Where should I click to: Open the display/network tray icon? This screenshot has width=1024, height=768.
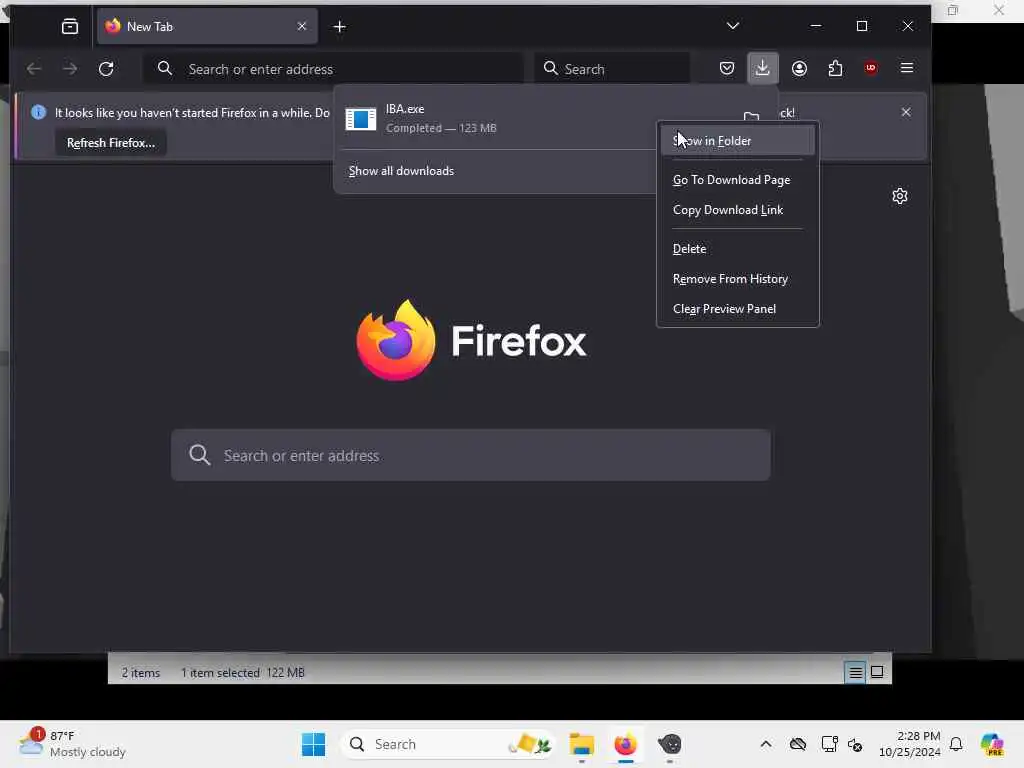(x=829, y=744)
